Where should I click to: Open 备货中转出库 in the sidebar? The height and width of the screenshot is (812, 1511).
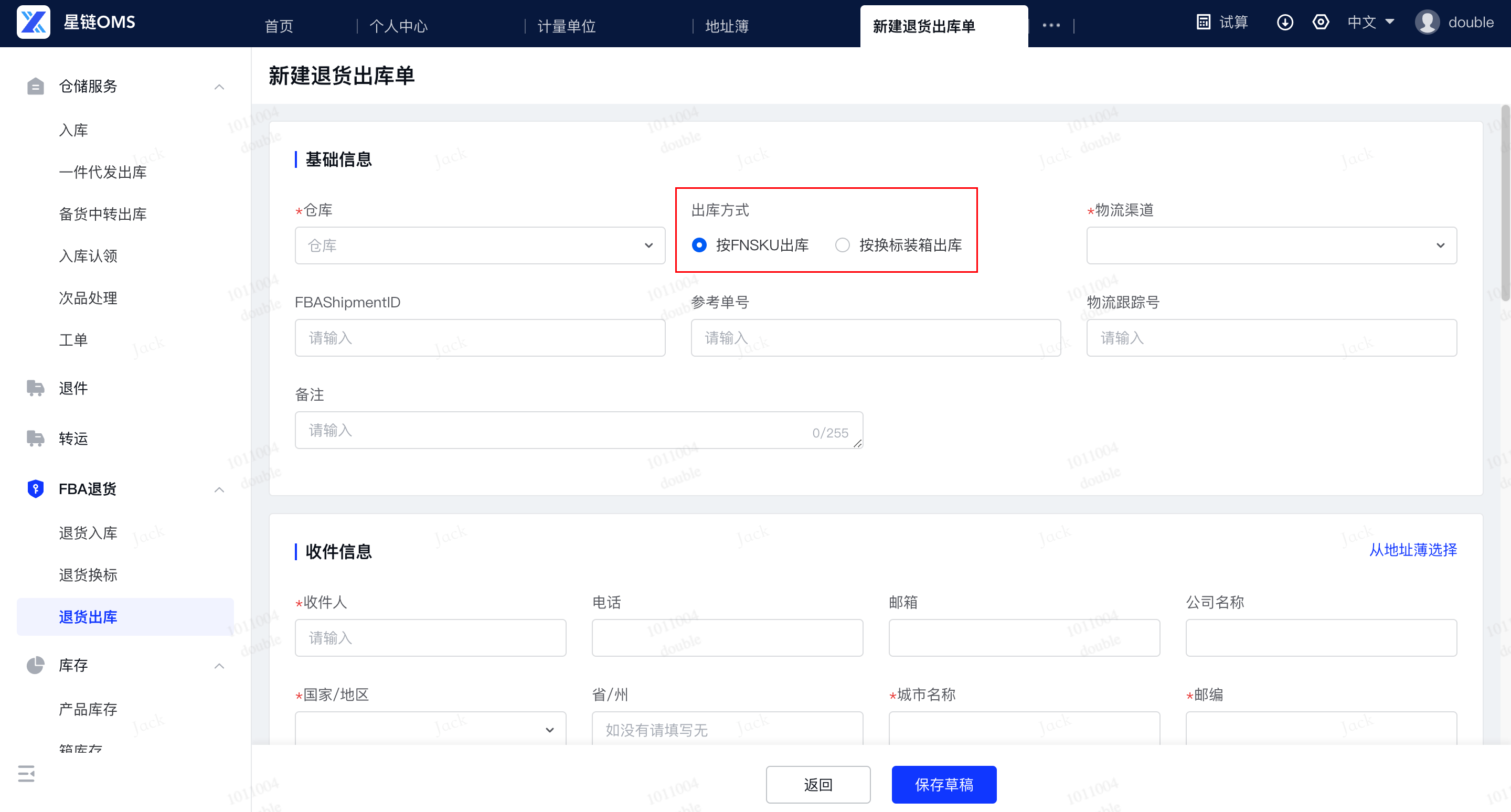103,214
